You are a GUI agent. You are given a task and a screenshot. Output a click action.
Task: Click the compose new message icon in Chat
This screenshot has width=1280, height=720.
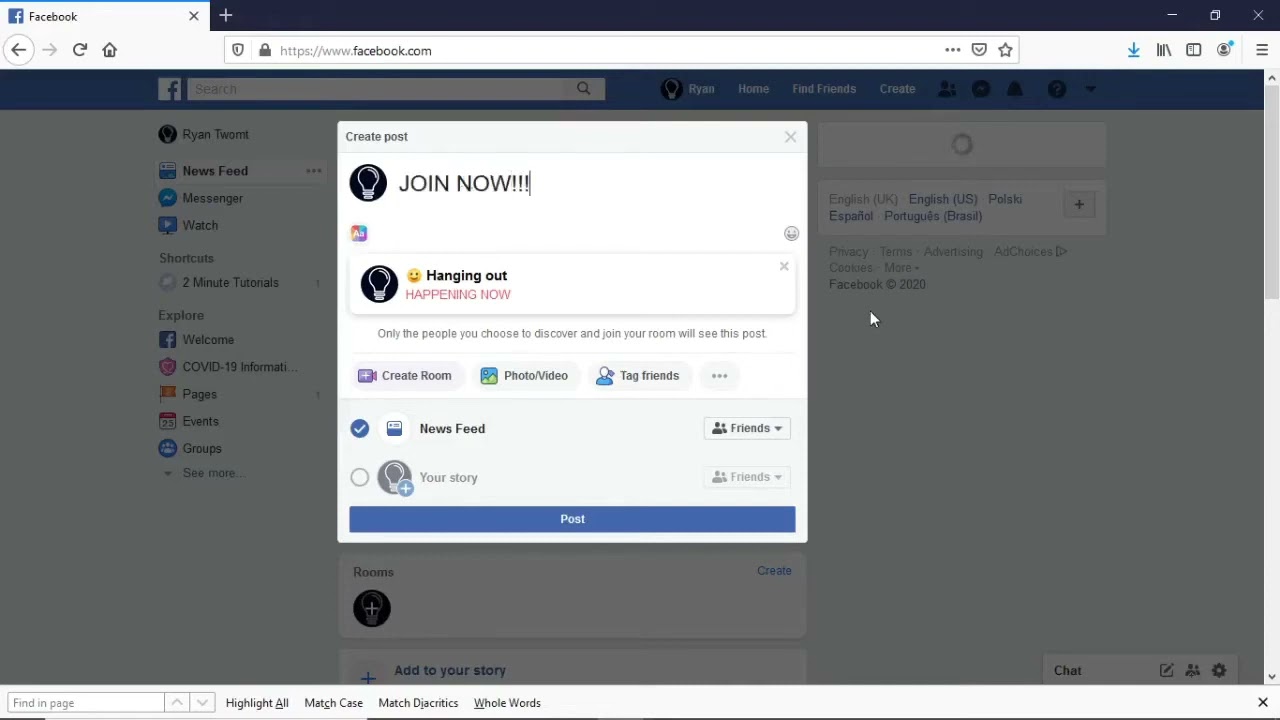coord(1166,671)
